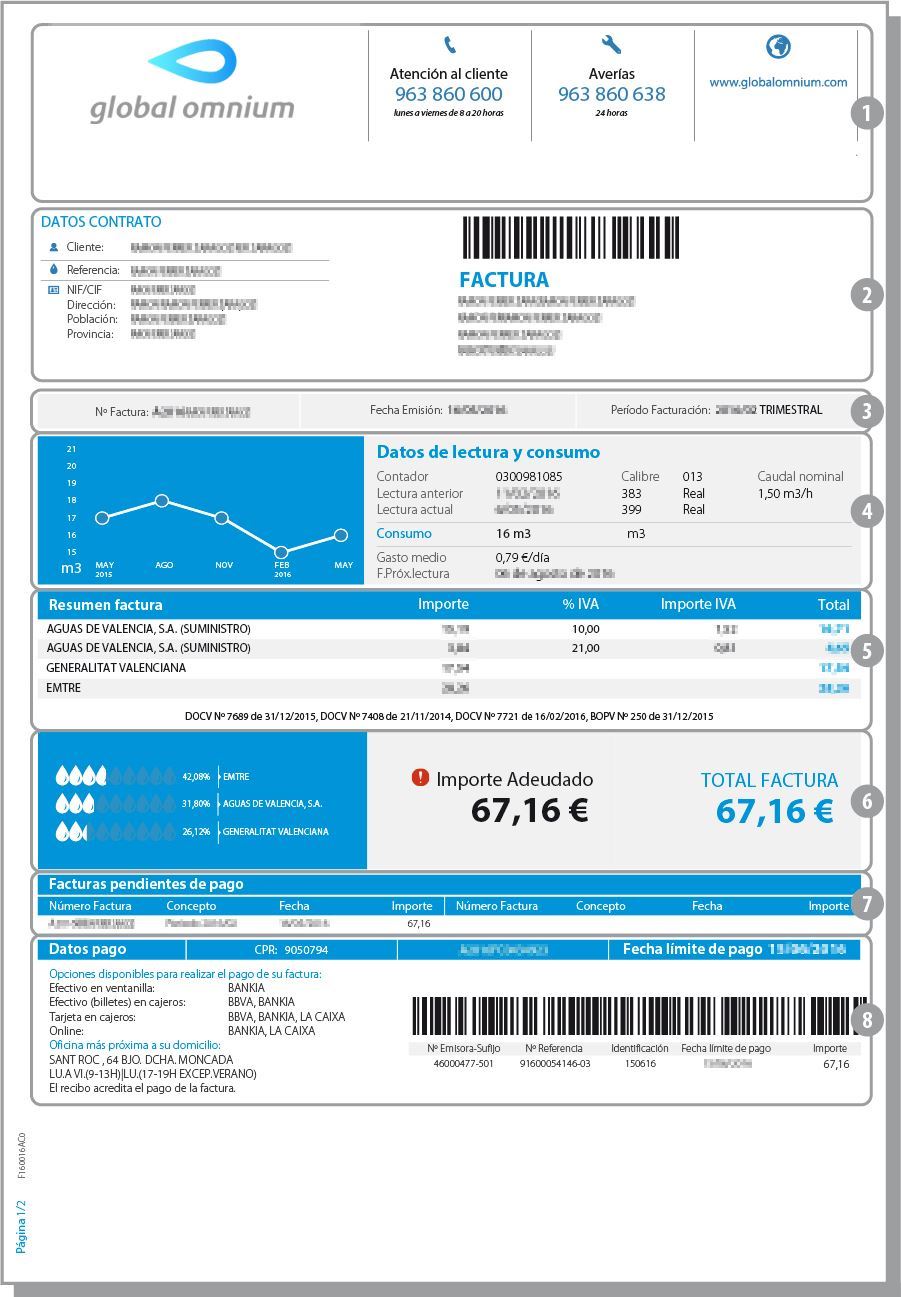The height and width of the screenshot is (1297, 901).
Task: Click the person icon beside Cliente
Action: pos(54,247)
